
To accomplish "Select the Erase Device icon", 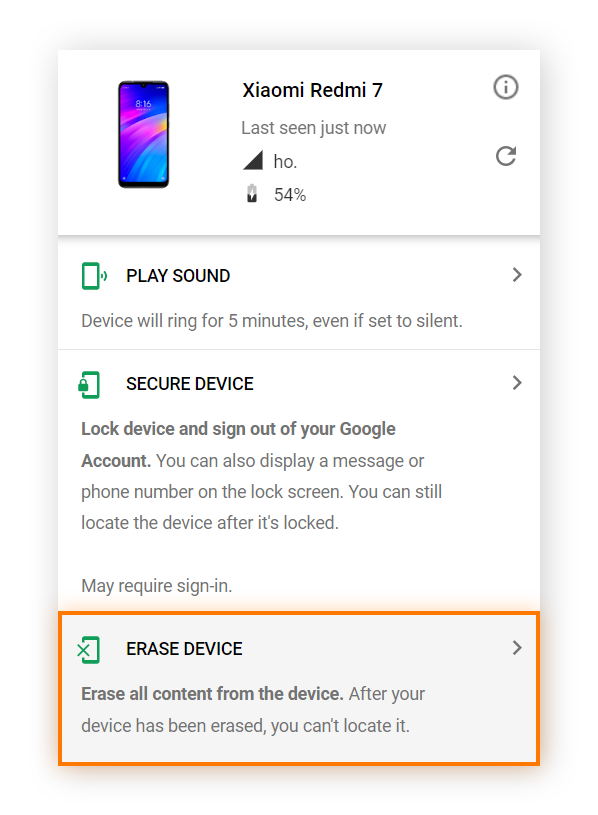I will pos(89,648).
